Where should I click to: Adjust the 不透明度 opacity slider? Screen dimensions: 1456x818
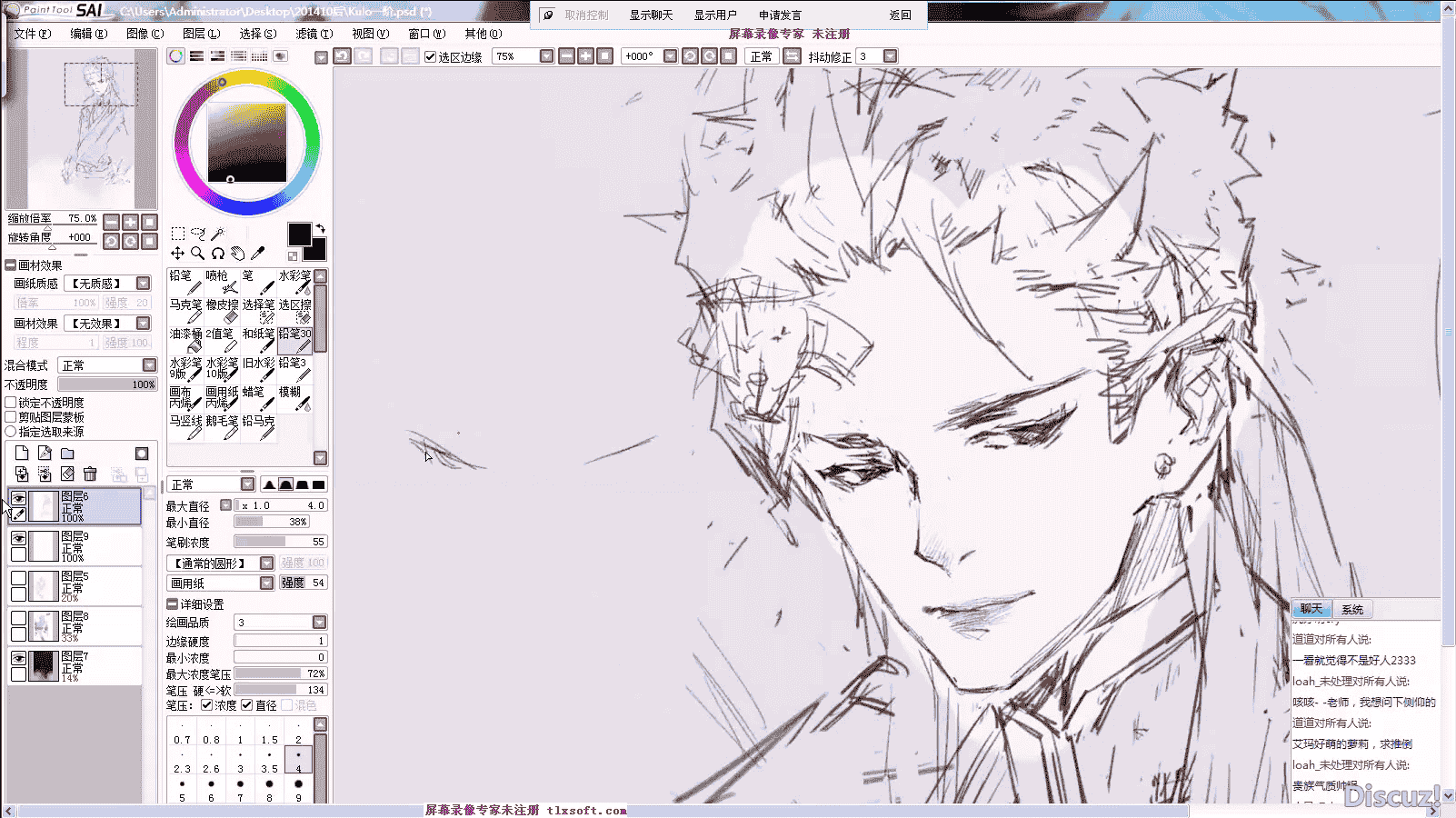coord(107,384)
